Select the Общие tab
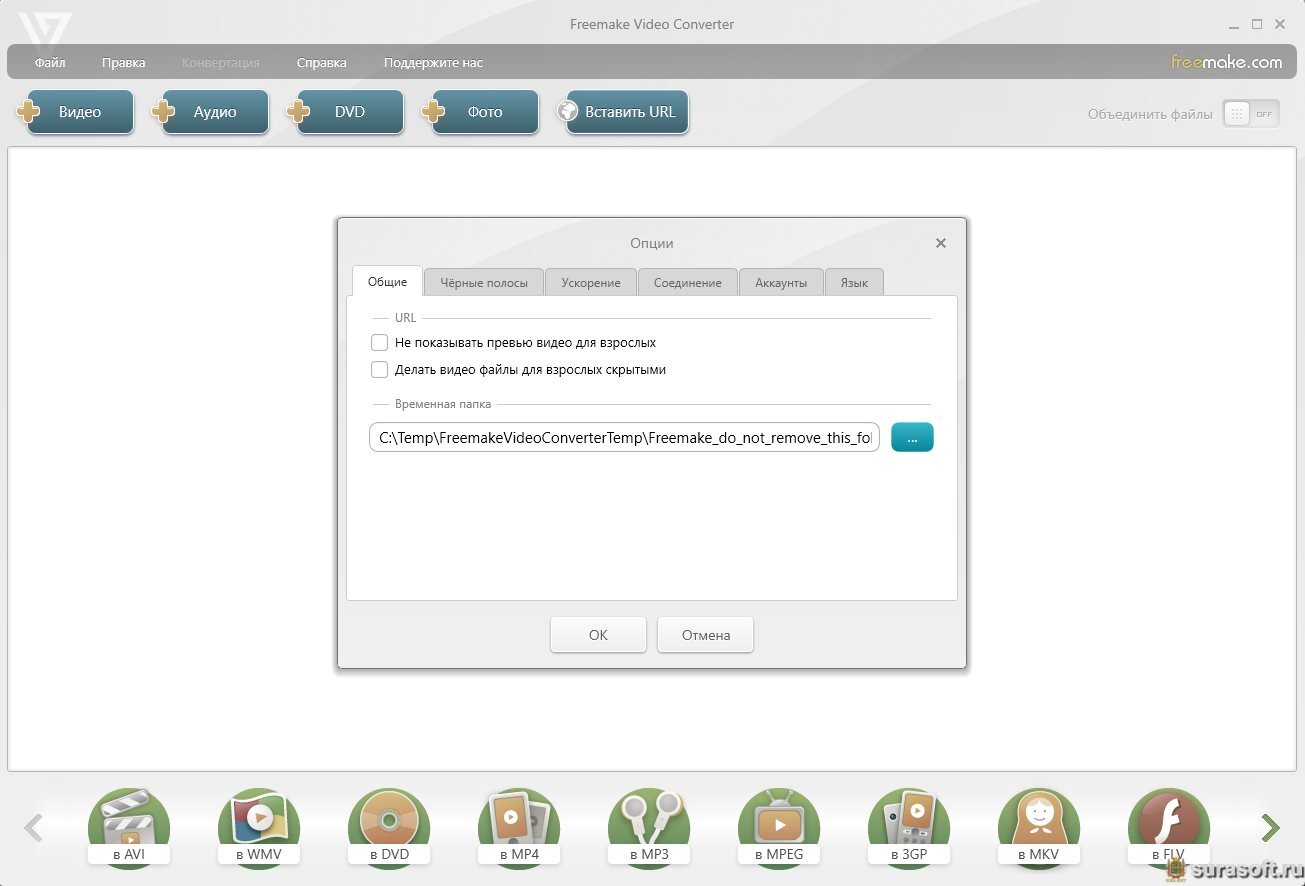 [x=387, y=282]
